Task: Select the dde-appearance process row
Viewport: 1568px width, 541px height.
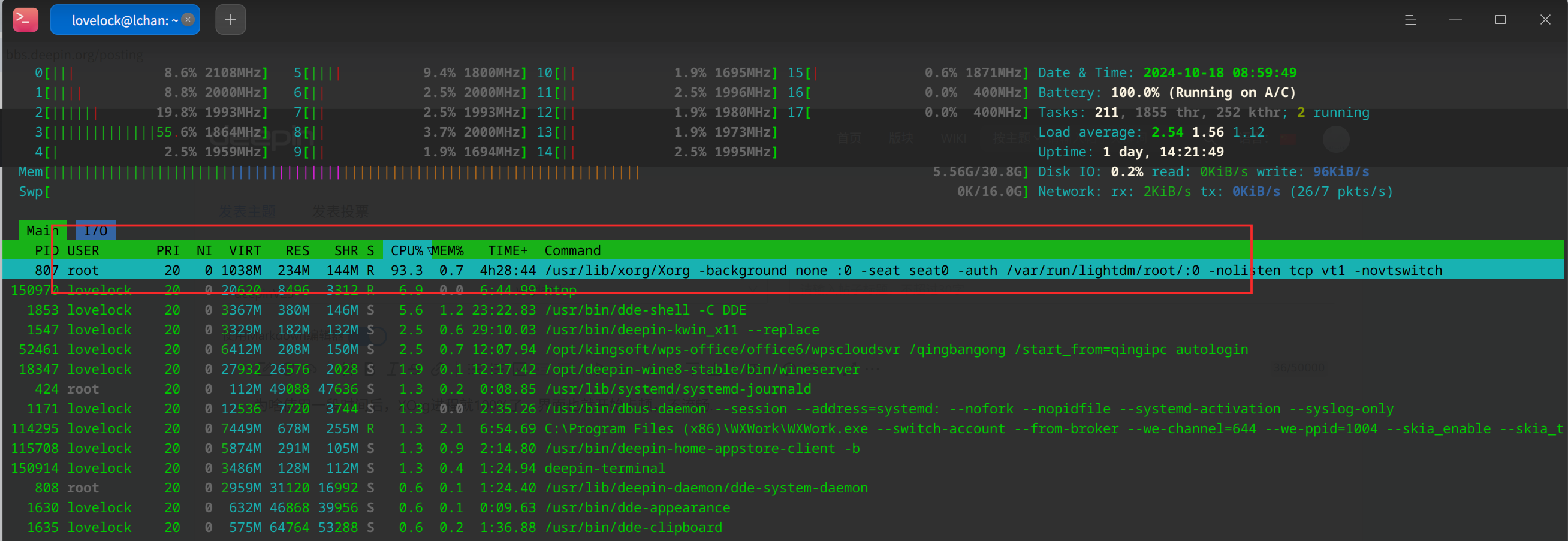Action: (784, 507)
